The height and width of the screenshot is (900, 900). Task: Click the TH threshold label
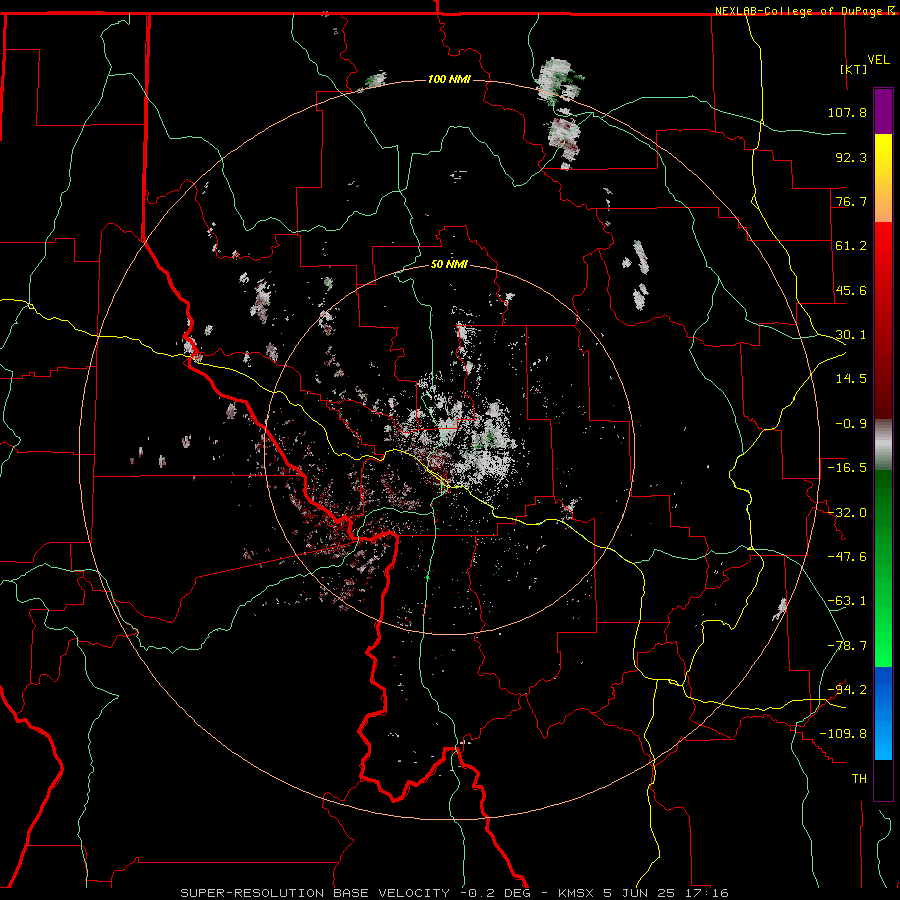tap(859, 779)
